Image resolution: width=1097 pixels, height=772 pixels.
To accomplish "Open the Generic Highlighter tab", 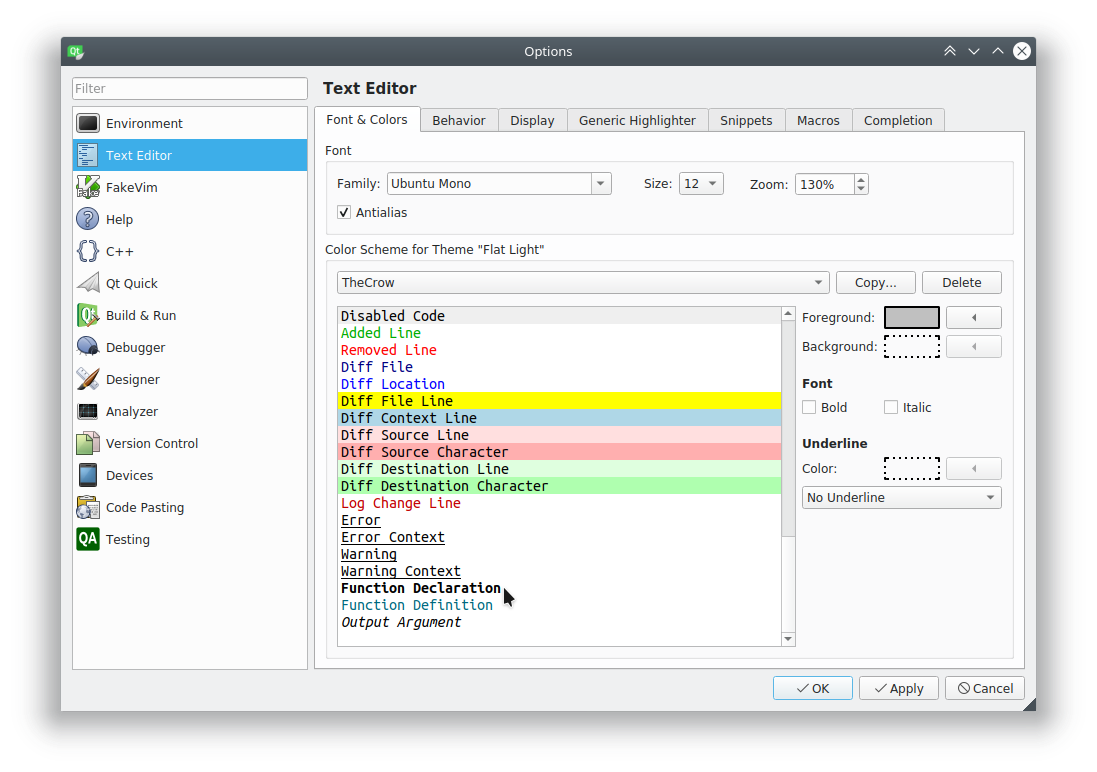I will pos(637,120).
